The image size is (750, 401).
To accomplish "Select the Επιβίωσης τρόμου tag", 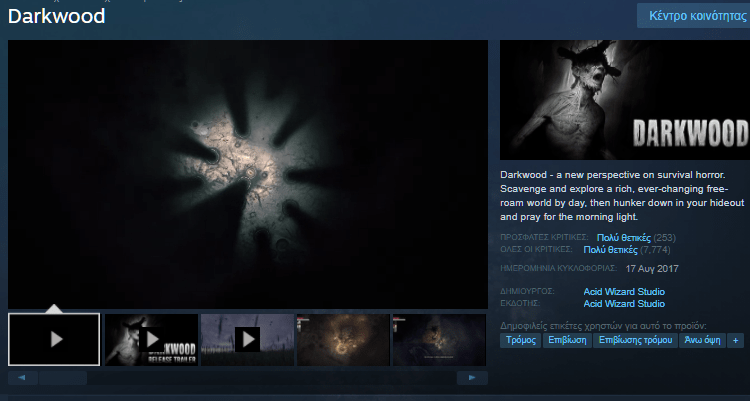I will pos(635,340).
